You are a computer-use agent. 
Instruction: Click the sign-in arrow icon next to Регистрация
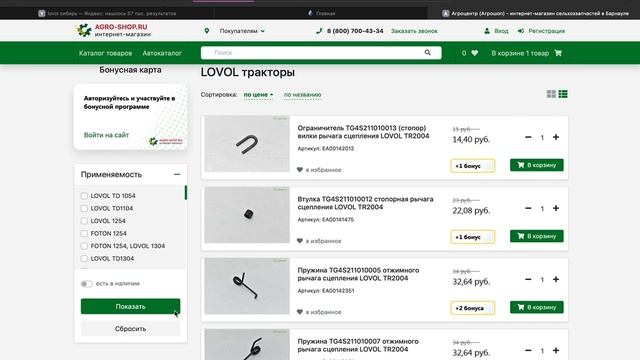point(520,31)
